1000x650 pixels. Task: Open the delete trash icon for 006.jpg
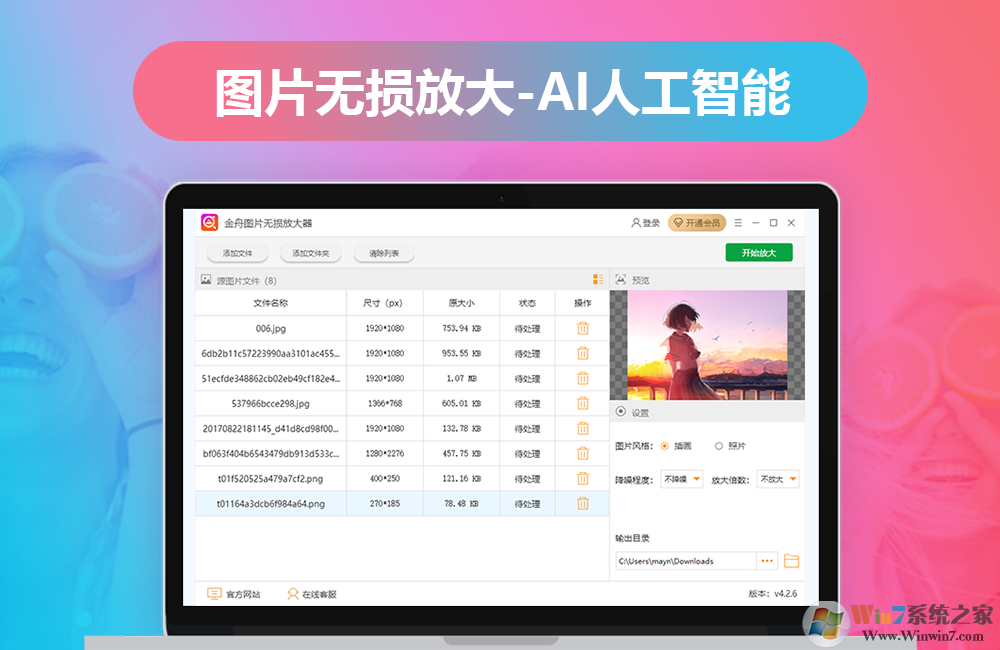click(583, 328)
